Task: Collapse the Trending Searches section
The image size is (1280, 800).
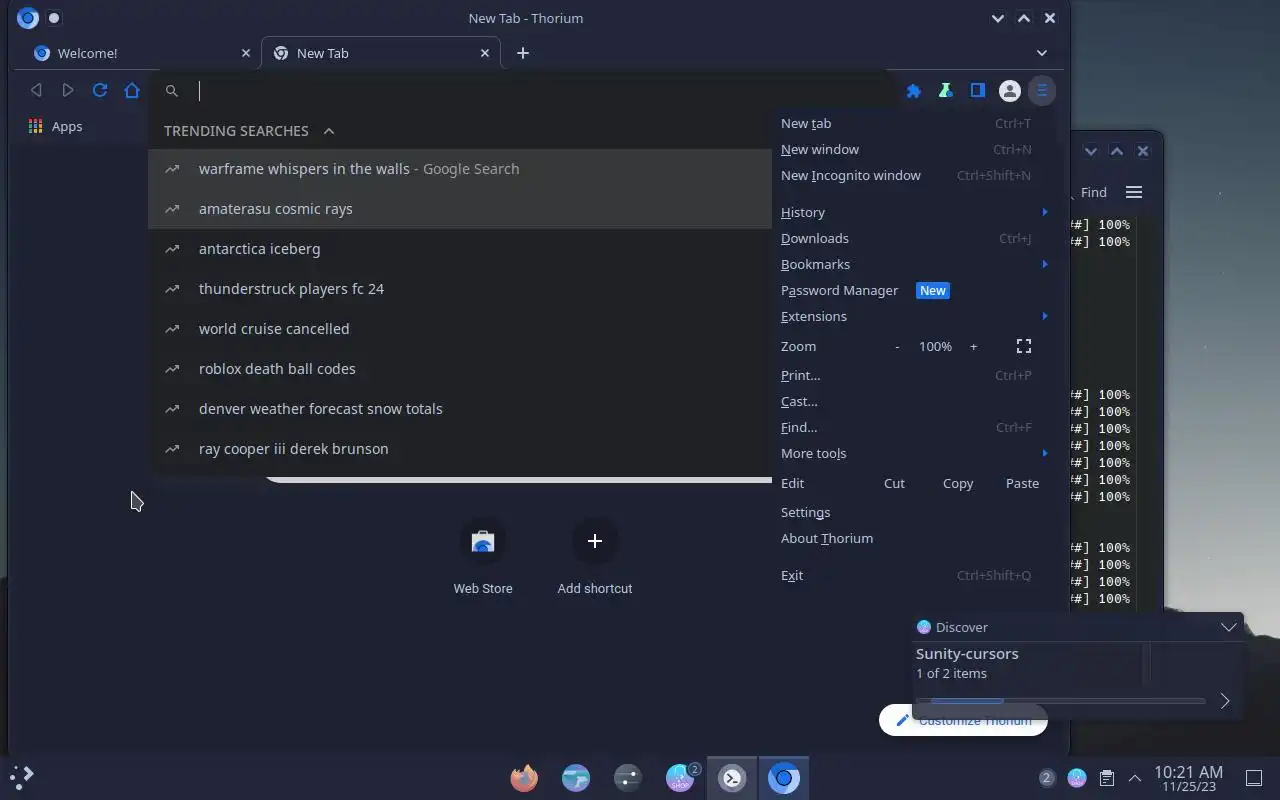Action: tap(329, 131)
